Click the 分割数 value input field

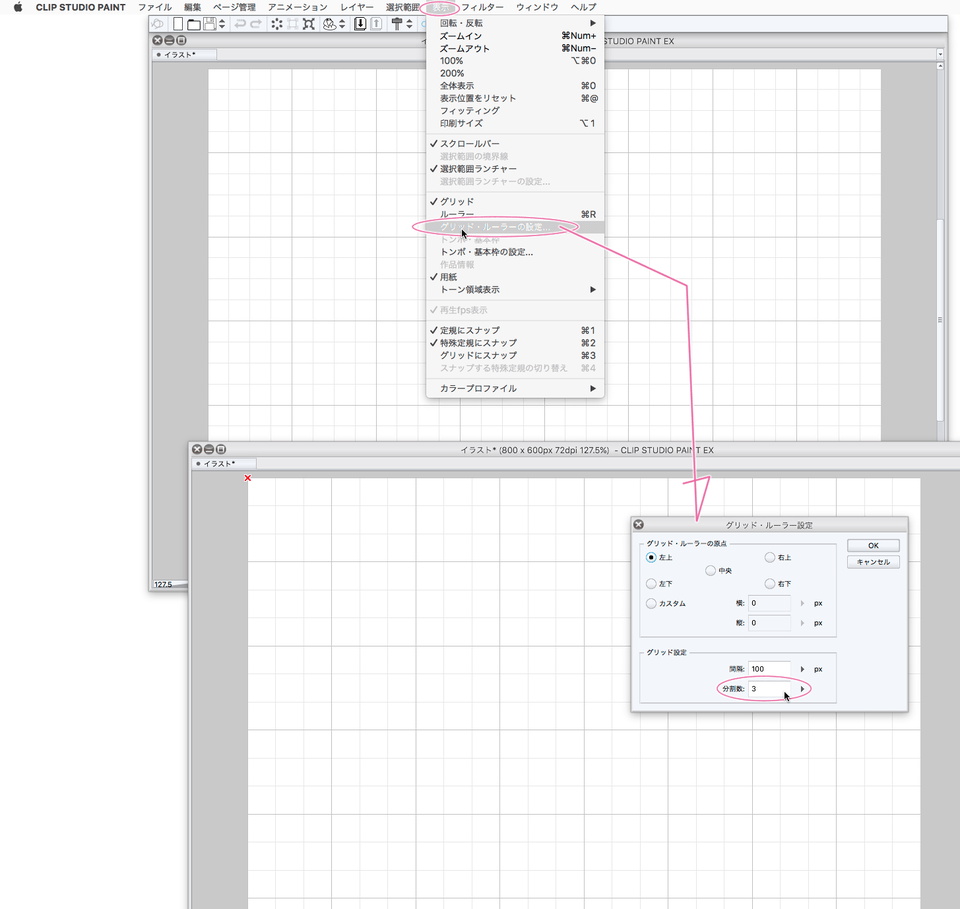(769, 689)
